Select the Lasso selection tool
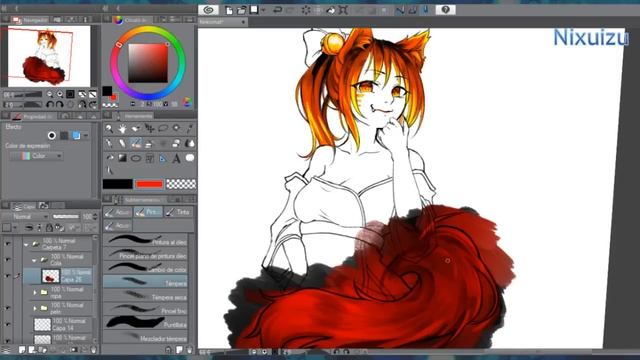Image resolution: width=640 pixels, height=360 pixels. (x=163, y=129)
